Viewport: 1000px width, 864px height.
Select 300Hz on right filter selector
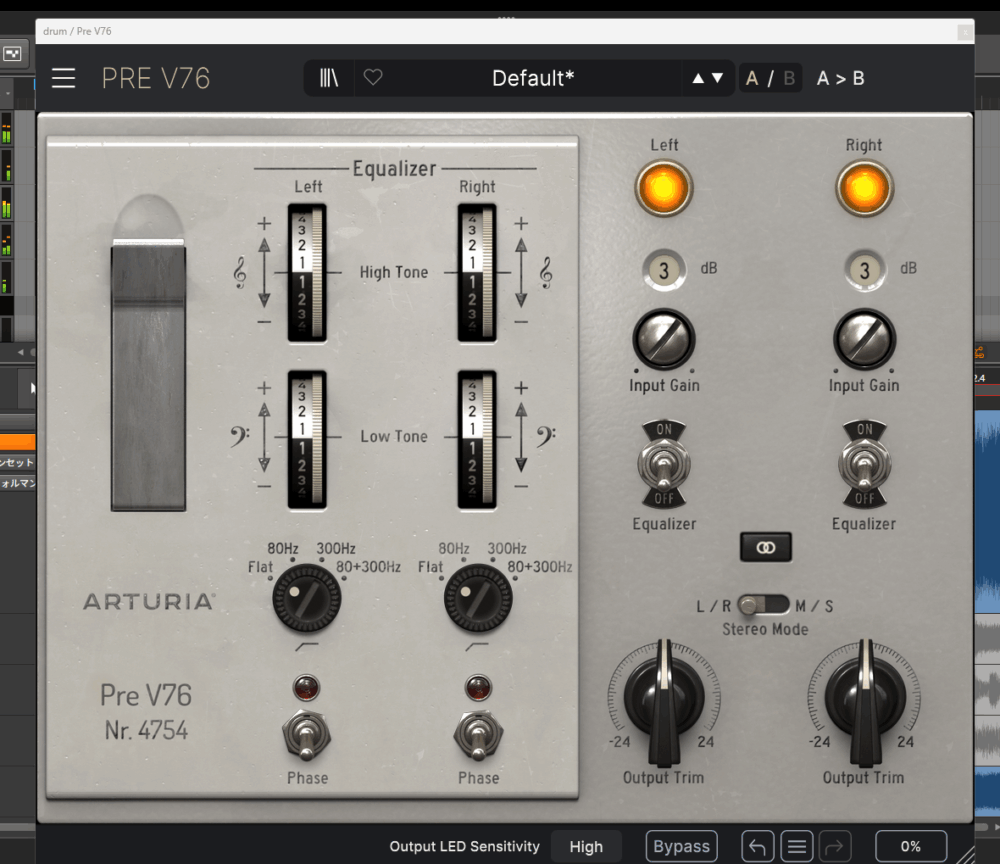[x=507, y=548]
